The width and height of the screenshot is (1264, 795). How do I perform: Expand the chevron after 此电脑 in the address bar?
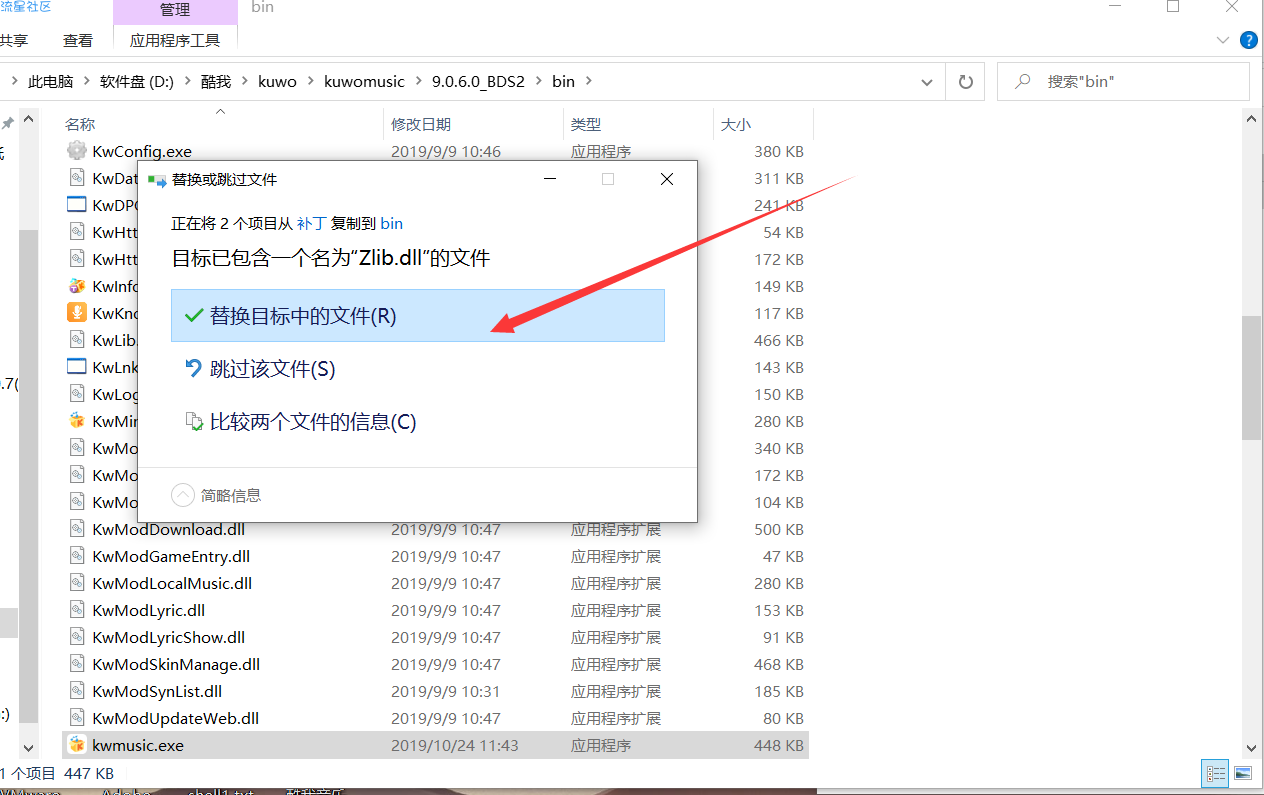(85, 82)
